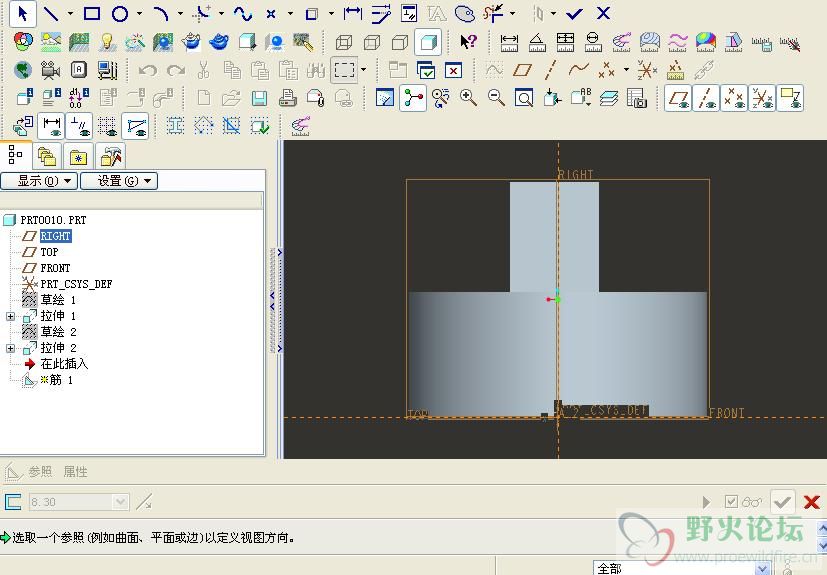Select the spline curve tool

243,14
